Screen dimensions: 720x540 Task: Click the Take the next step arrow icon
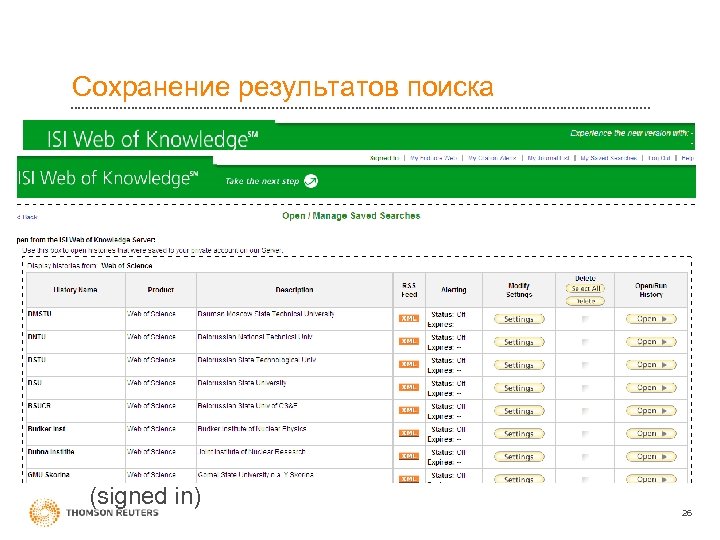(311, 181)
